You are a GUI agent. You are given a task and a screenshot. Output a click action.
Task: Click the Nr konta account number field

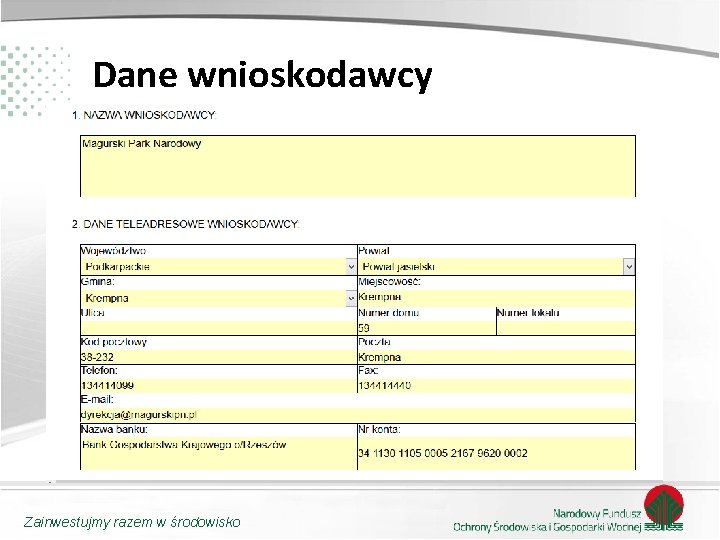pyautogui.click(x=496, y=453)
